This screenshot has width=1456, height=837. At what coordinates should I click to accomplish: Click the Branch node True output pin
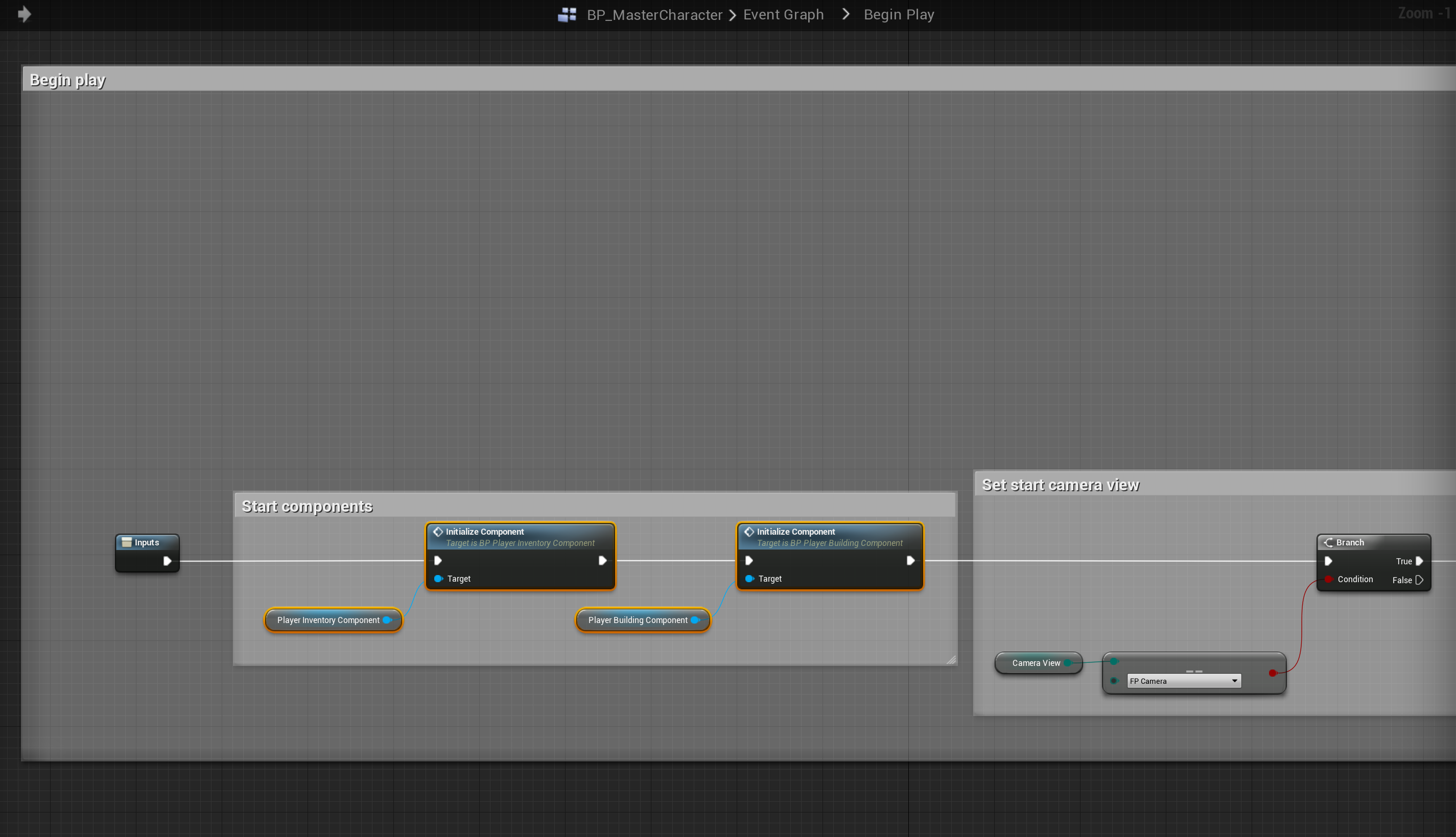(x=1419, y=561)
